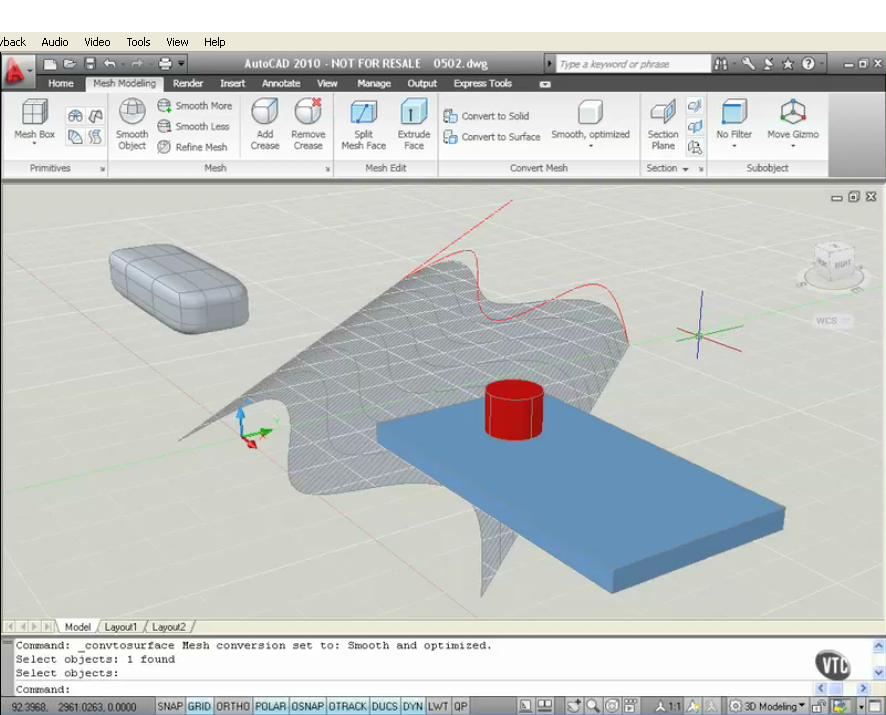886x715 pixels.
Task: Click the Tabulated Surface mesh icon
Action: pos(95,136)
